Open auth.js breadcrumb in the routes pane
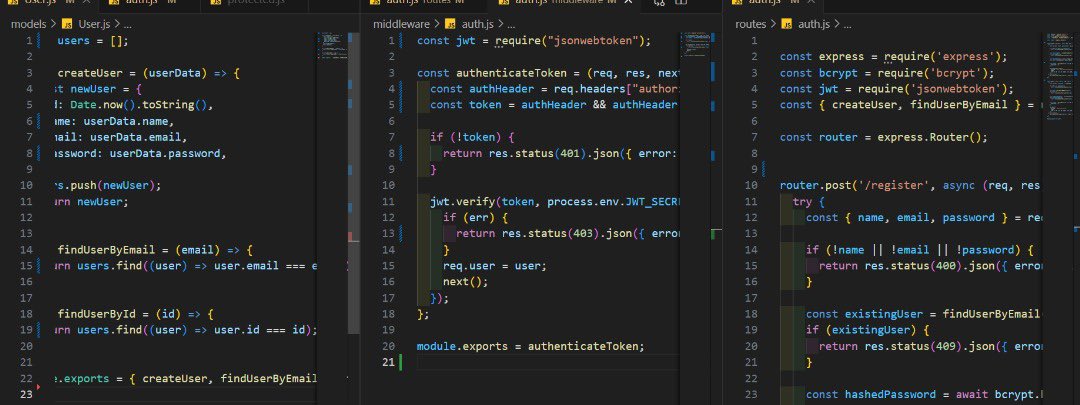The height and width of the screenshot is (405, 1080). pyautogui.click(x=813, y=24)
